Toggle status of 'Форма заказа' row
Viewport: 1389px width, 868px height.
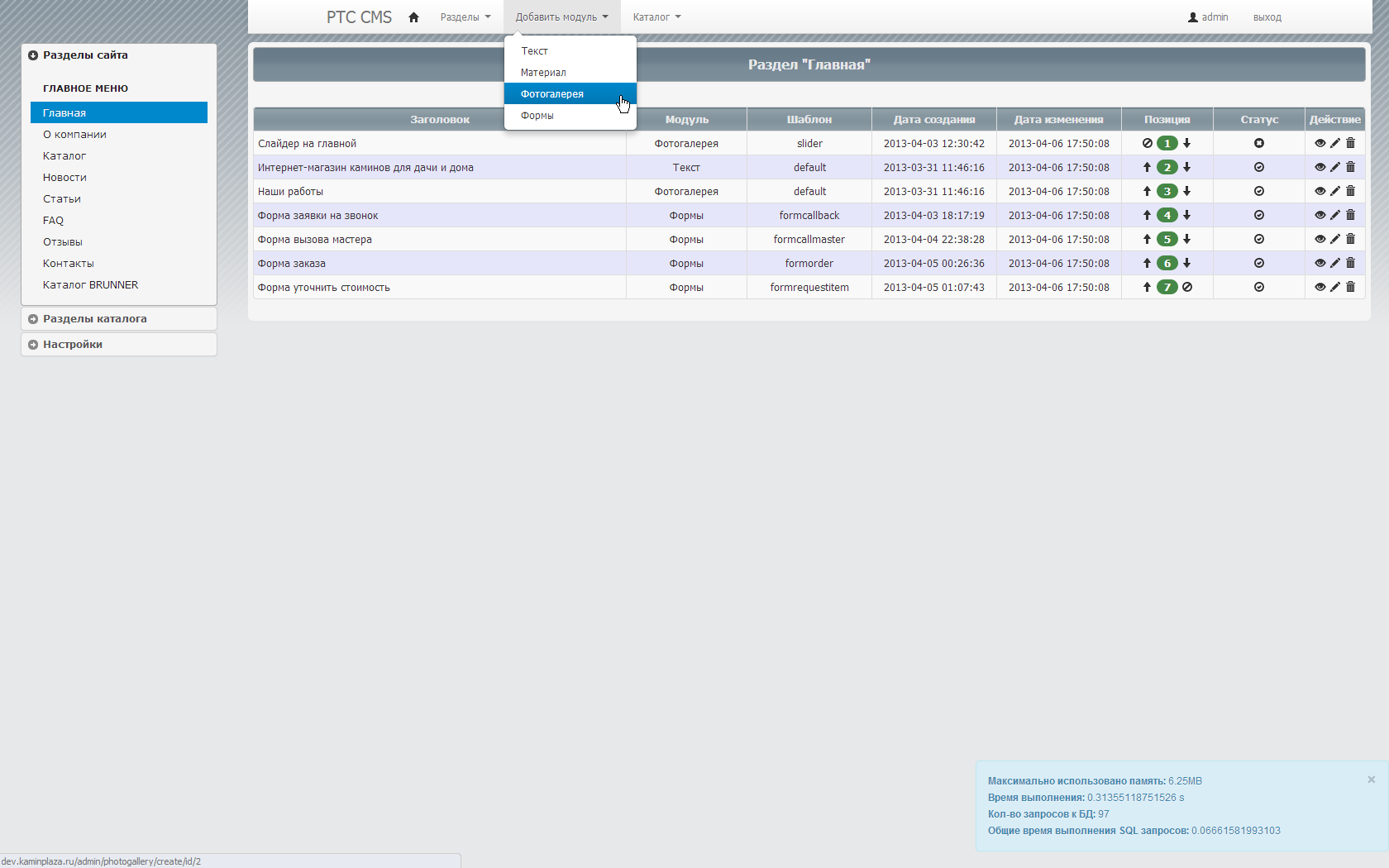(1259, 263)
